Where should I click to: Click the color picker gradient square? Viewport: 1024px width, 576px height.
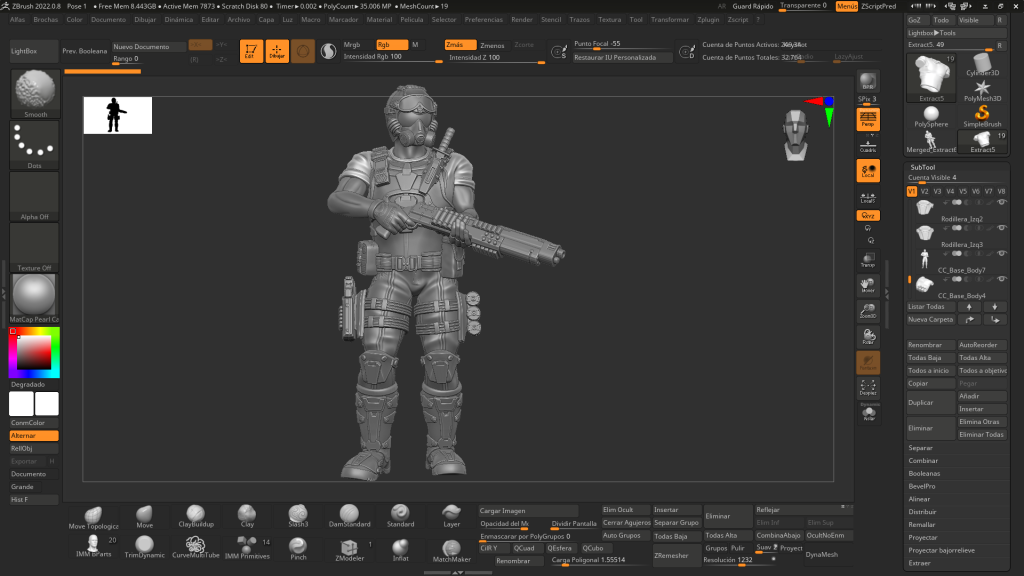(x=34, y=352)
